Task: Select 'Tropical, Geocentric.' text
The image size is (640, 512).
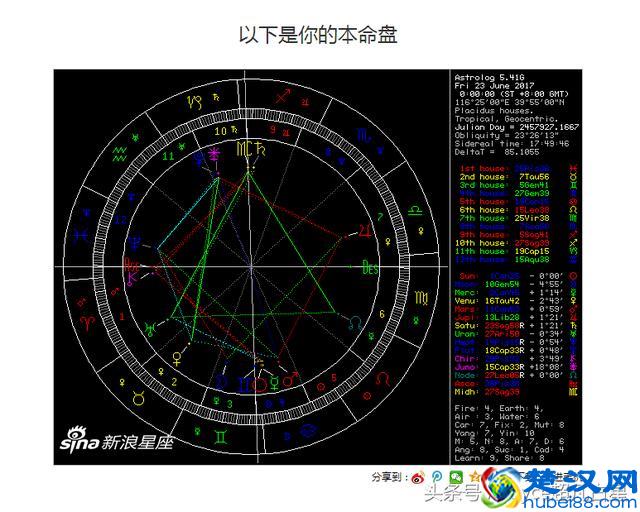Action: click(x=507, y=119)
